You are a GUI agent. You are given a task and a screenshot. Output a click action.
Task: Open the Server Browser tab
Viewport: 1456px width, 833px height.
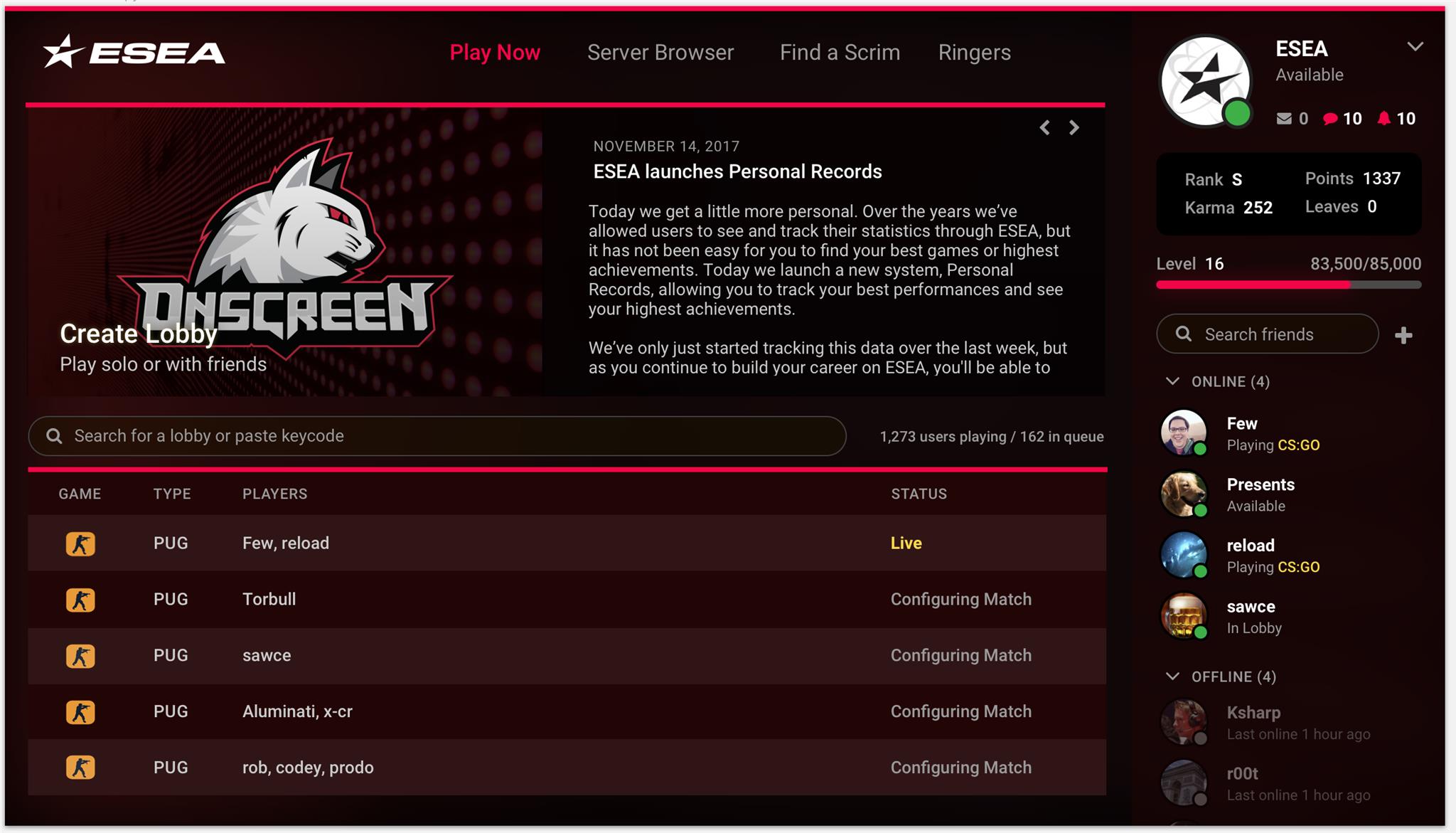tap(660, 52)
